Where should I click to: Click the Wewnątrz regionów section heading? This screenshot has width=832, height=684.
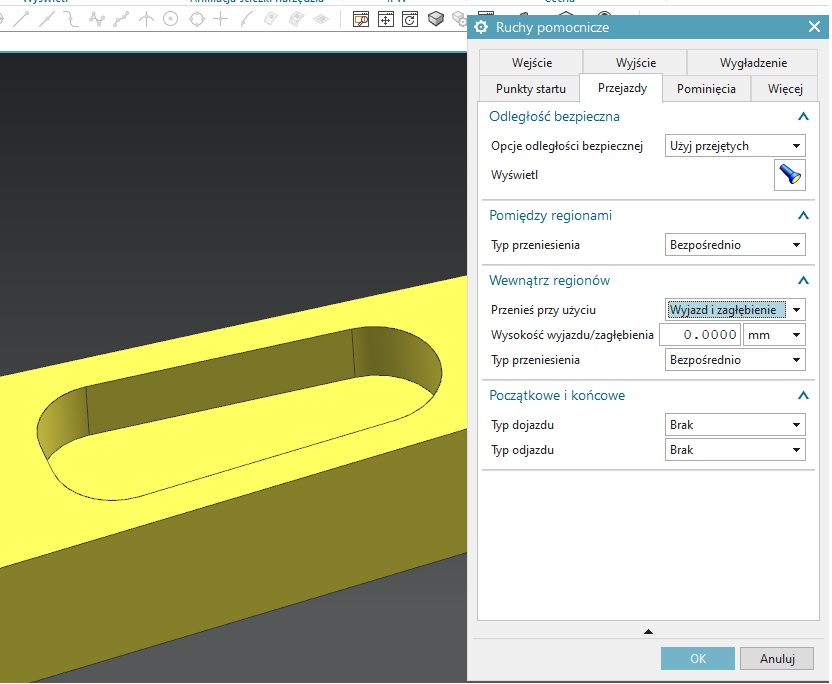[549, 280]
